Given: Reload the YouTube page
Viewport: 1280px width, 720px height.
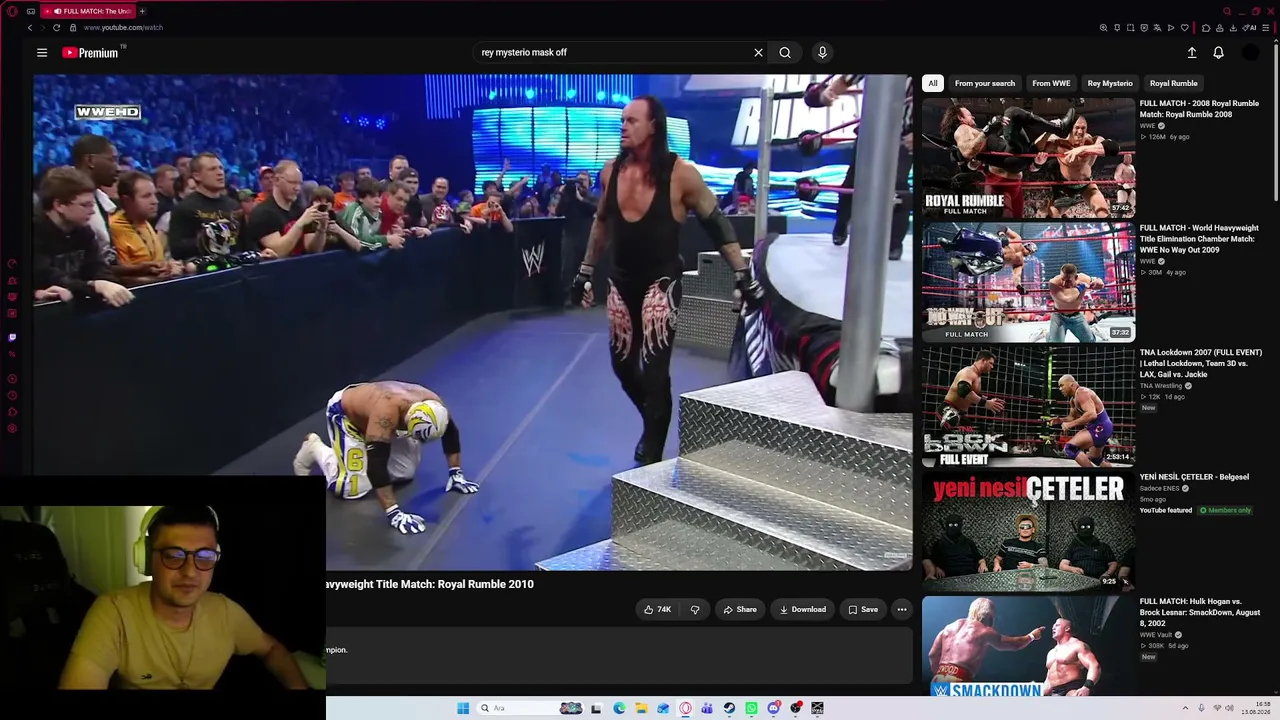Looking at the screenshot, I should coord(56,28).
